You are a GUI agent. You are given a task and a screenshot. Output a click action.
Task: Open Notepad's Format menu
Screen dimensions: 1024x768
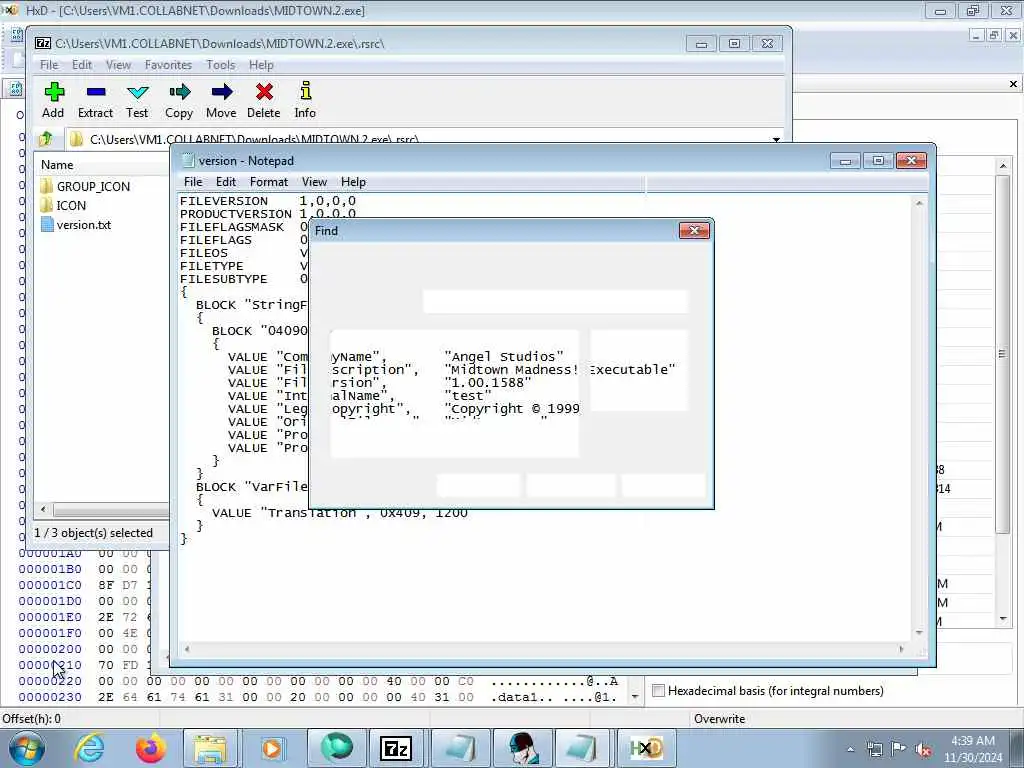point(268,182)
